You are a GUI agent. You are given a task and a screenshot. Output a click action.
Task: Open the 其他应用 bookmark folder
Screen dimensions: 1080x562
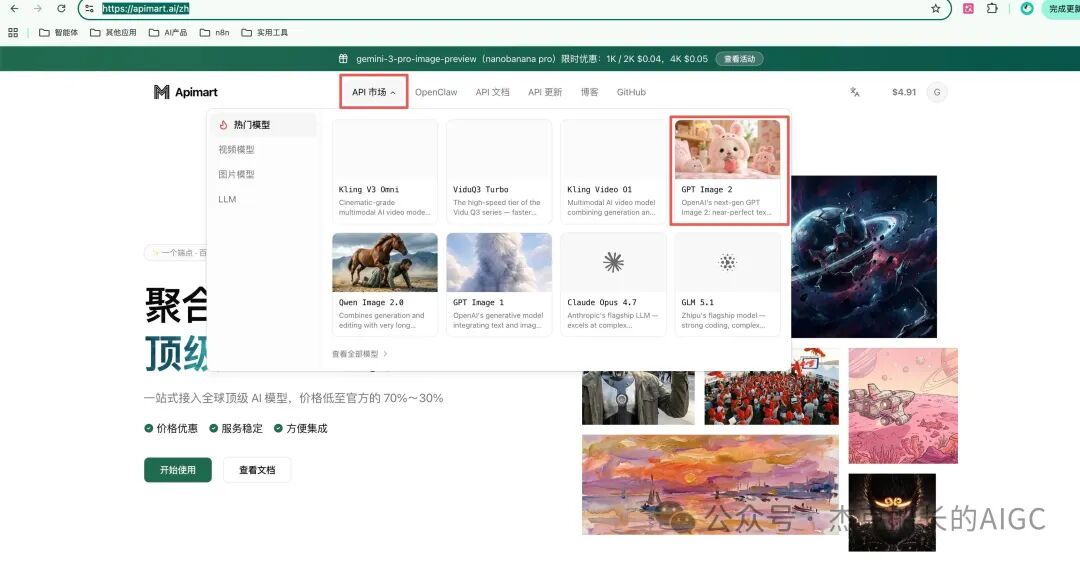pyautogui.click(x=114, y=32)
